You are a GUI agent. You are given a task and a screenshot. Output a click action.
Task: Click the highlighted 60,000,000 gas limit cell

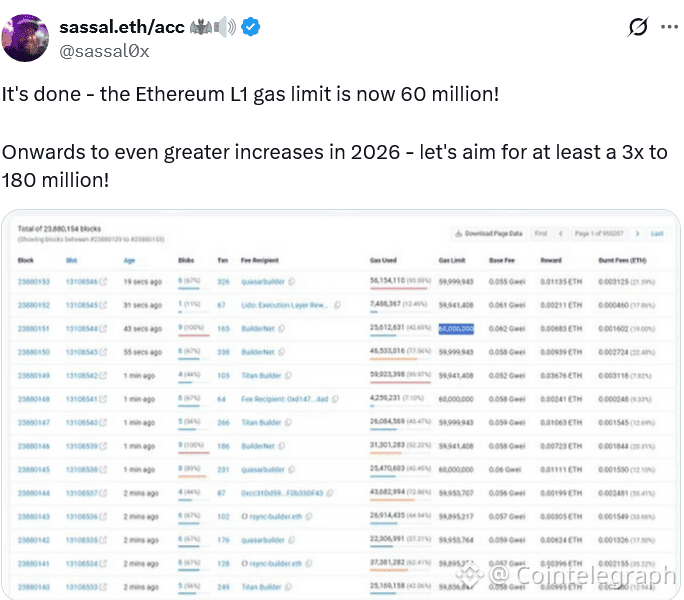(455, 328)
